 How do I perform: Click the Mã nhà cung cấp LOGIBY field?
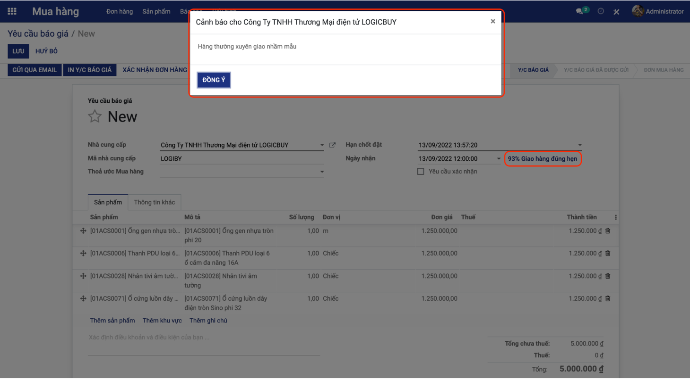242,158
